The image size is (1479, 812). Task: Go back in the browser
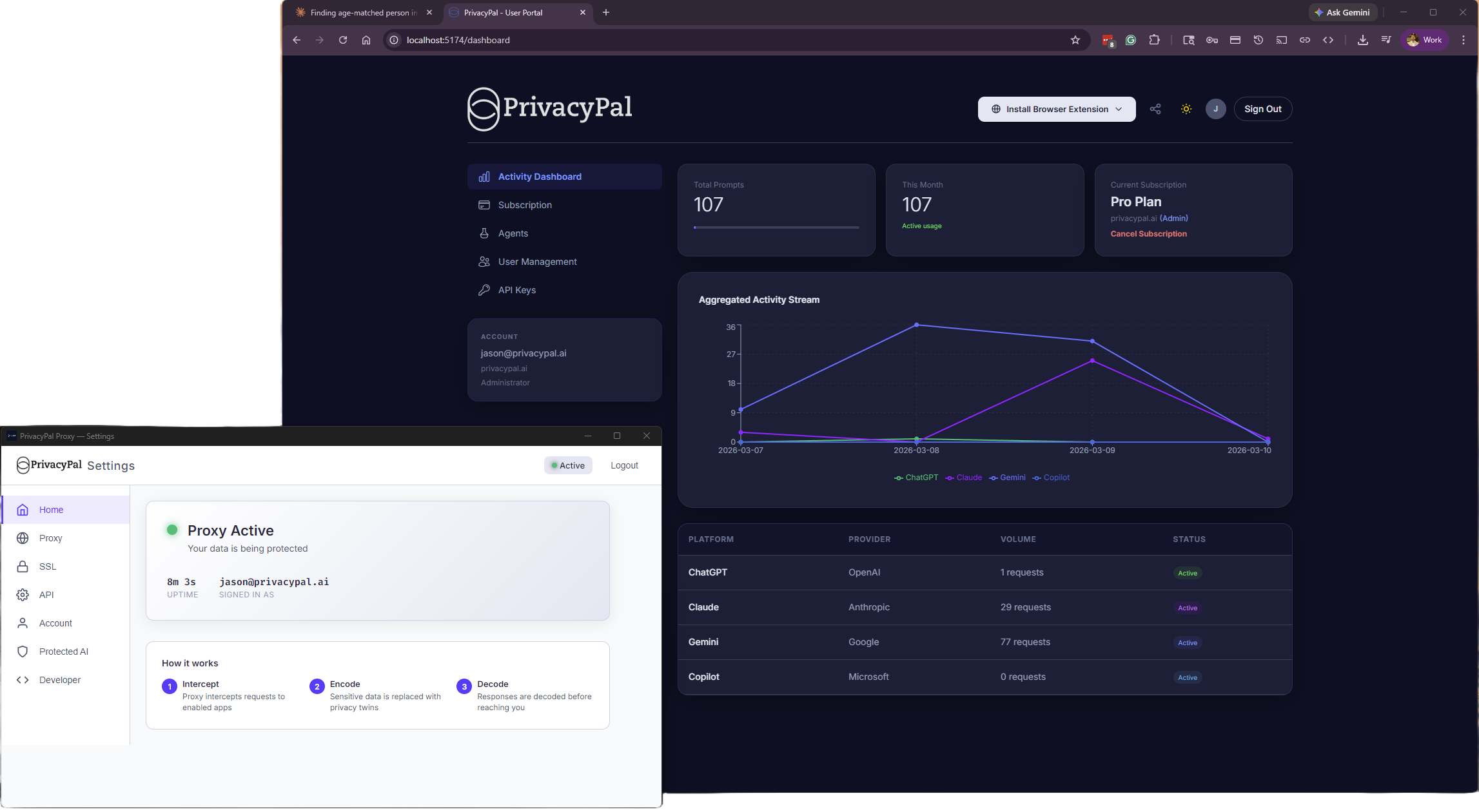pyautogui.click(x=297, y=40)
